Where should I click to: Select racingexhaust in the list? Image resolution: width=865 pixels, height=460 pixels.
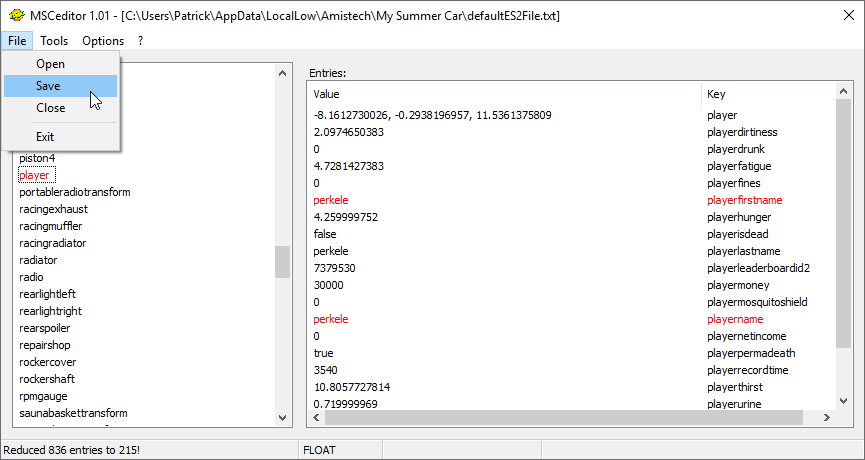click(x=53, y=210)
